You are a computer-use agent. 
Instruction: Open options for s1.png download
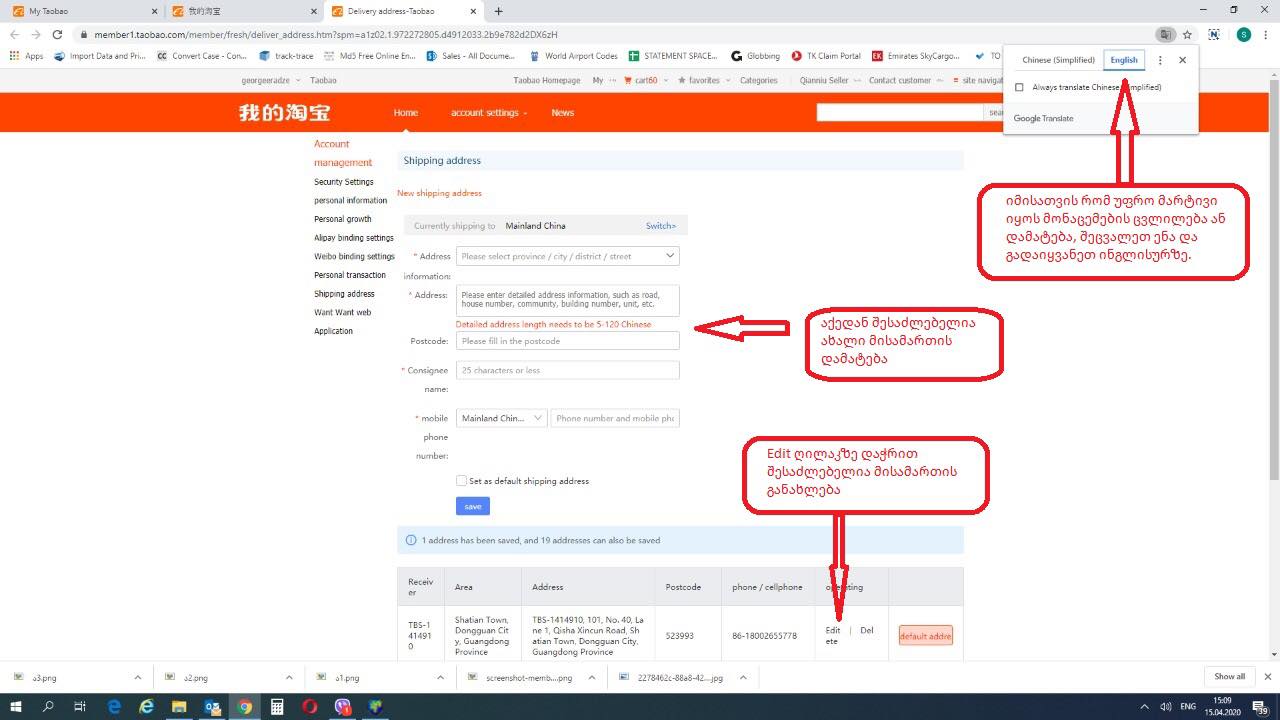(x=441, y=677)
